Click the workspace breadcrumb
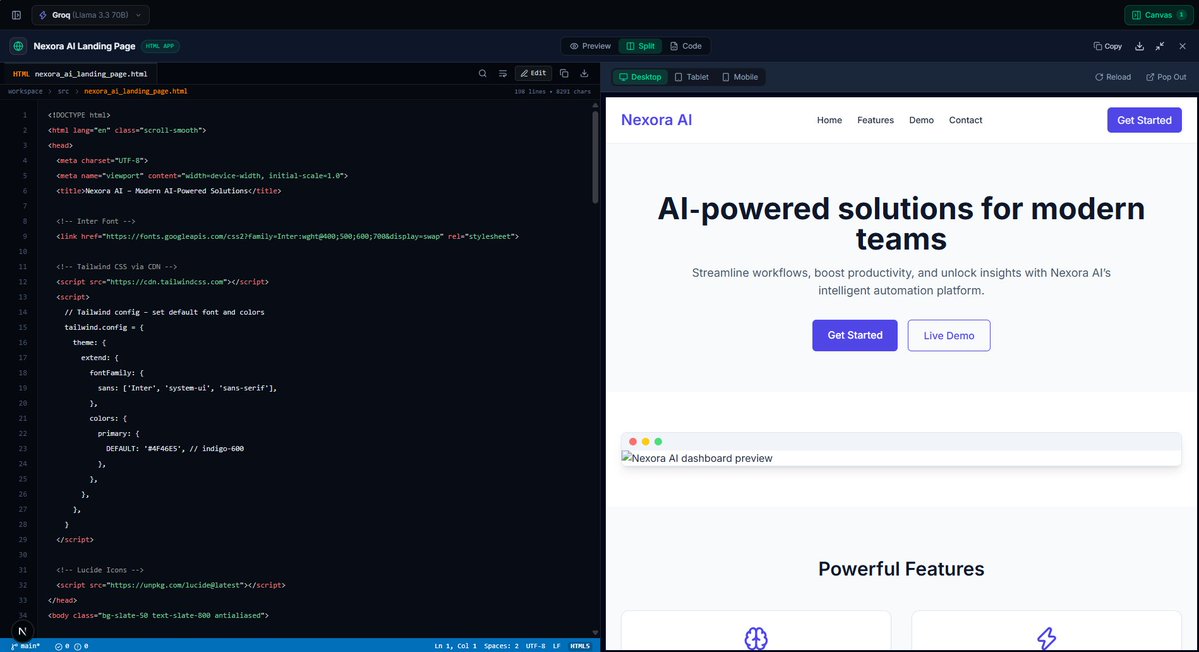Viewport: 1199px width, 652px height. [25, 91]
